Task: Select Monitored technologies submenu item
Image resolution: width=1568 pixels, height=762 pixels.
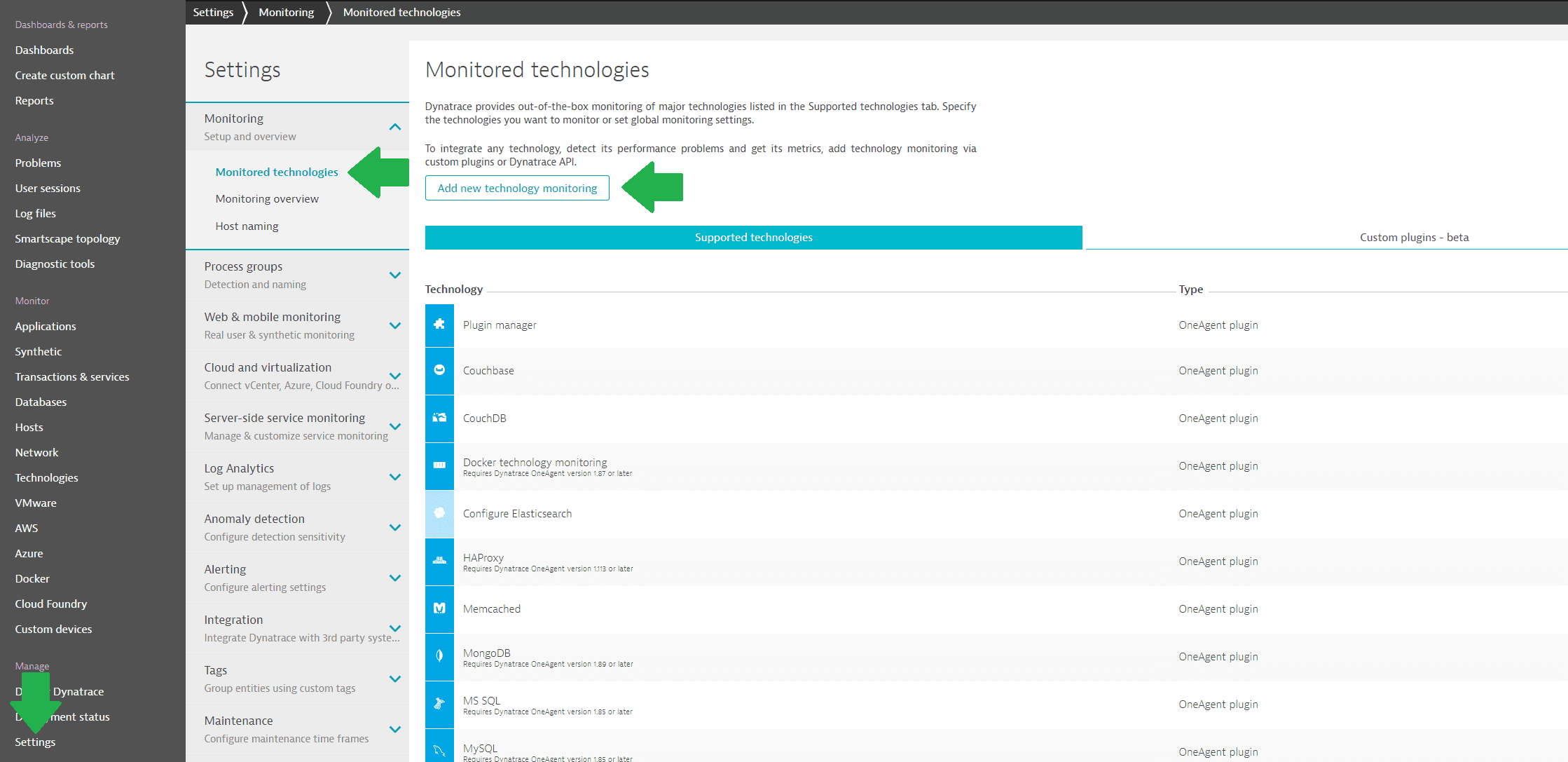Action: tap(277, 172)
